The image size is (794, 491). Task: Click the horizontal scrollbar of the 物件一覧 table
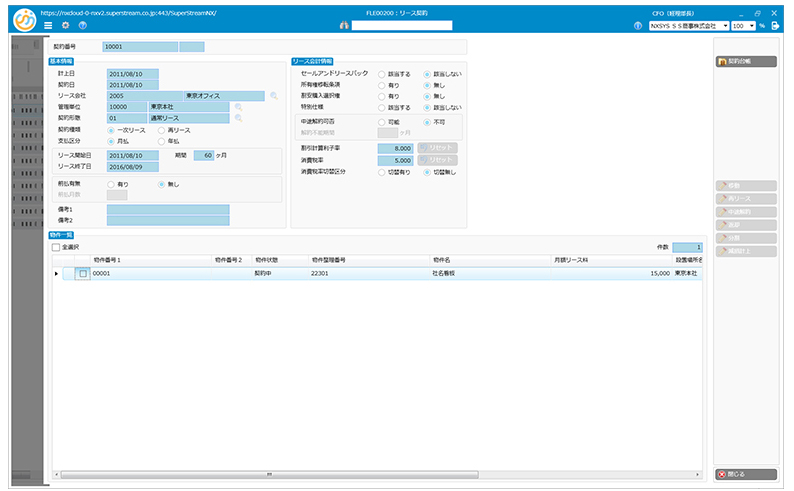click(x=269, y=475)
